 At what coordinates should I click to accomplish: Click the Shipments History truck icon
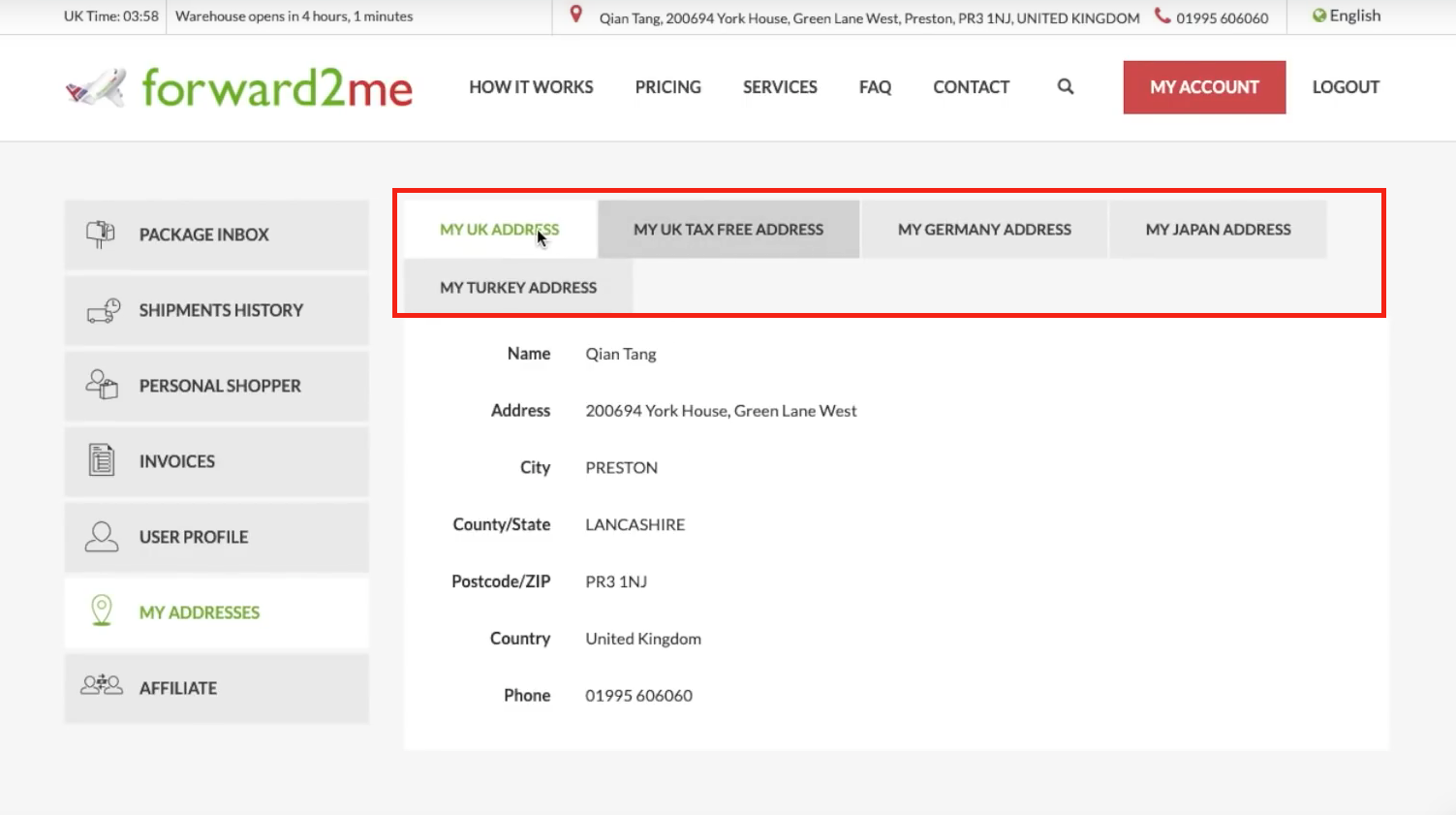point(103,310)
